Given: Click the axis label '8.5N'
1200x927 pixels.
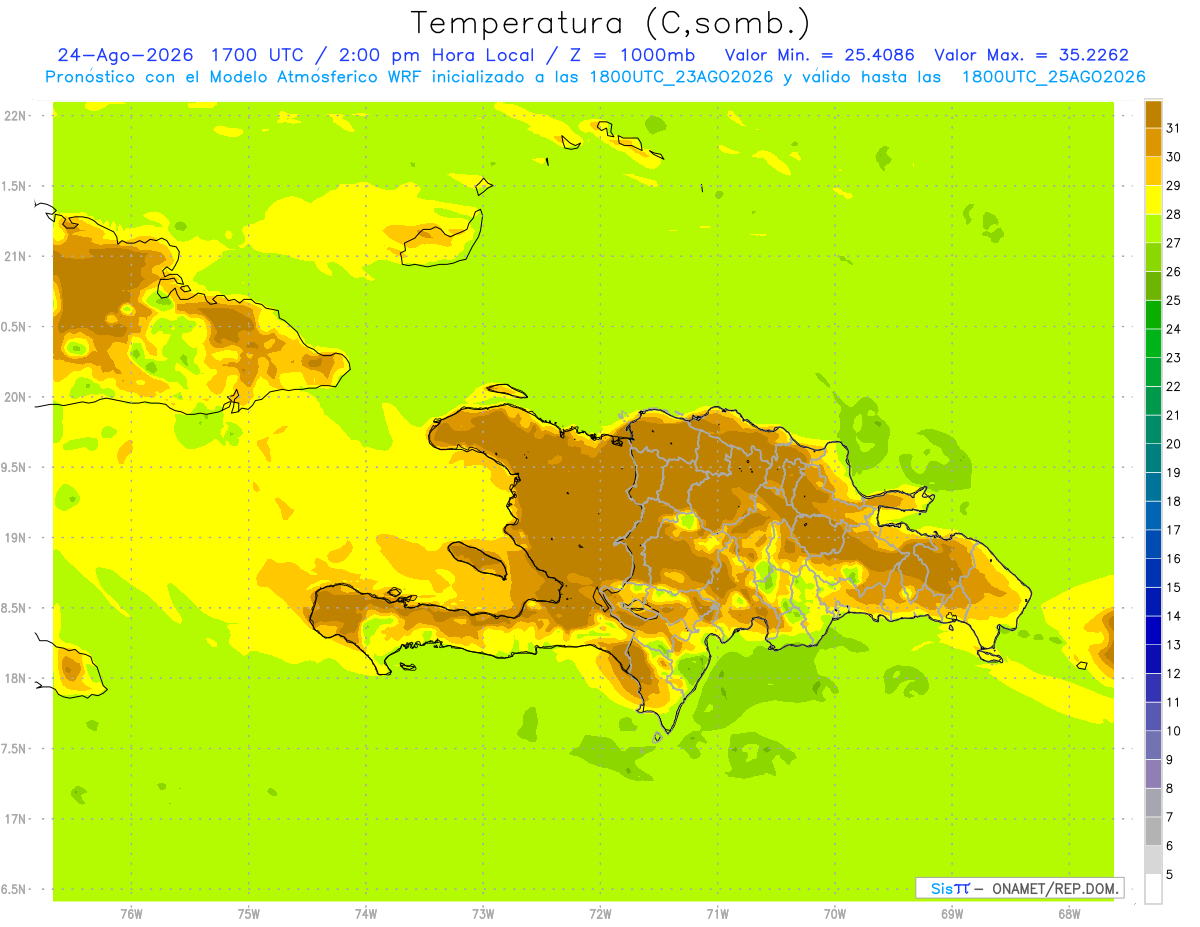Looking at the screenshot, I should tap(15, 608).
